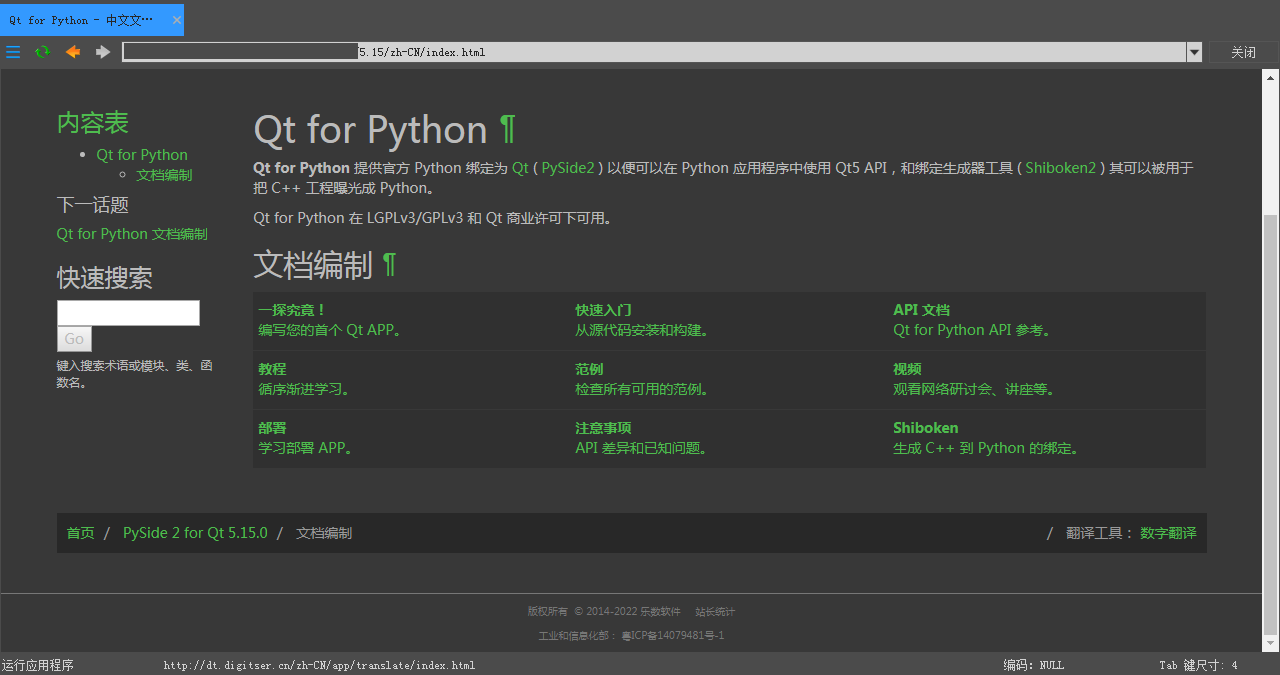Viewport: 1280px width, 675px height.
Task: Open the 数字翻译 translation tool link
Action: tap(1168, 533)
